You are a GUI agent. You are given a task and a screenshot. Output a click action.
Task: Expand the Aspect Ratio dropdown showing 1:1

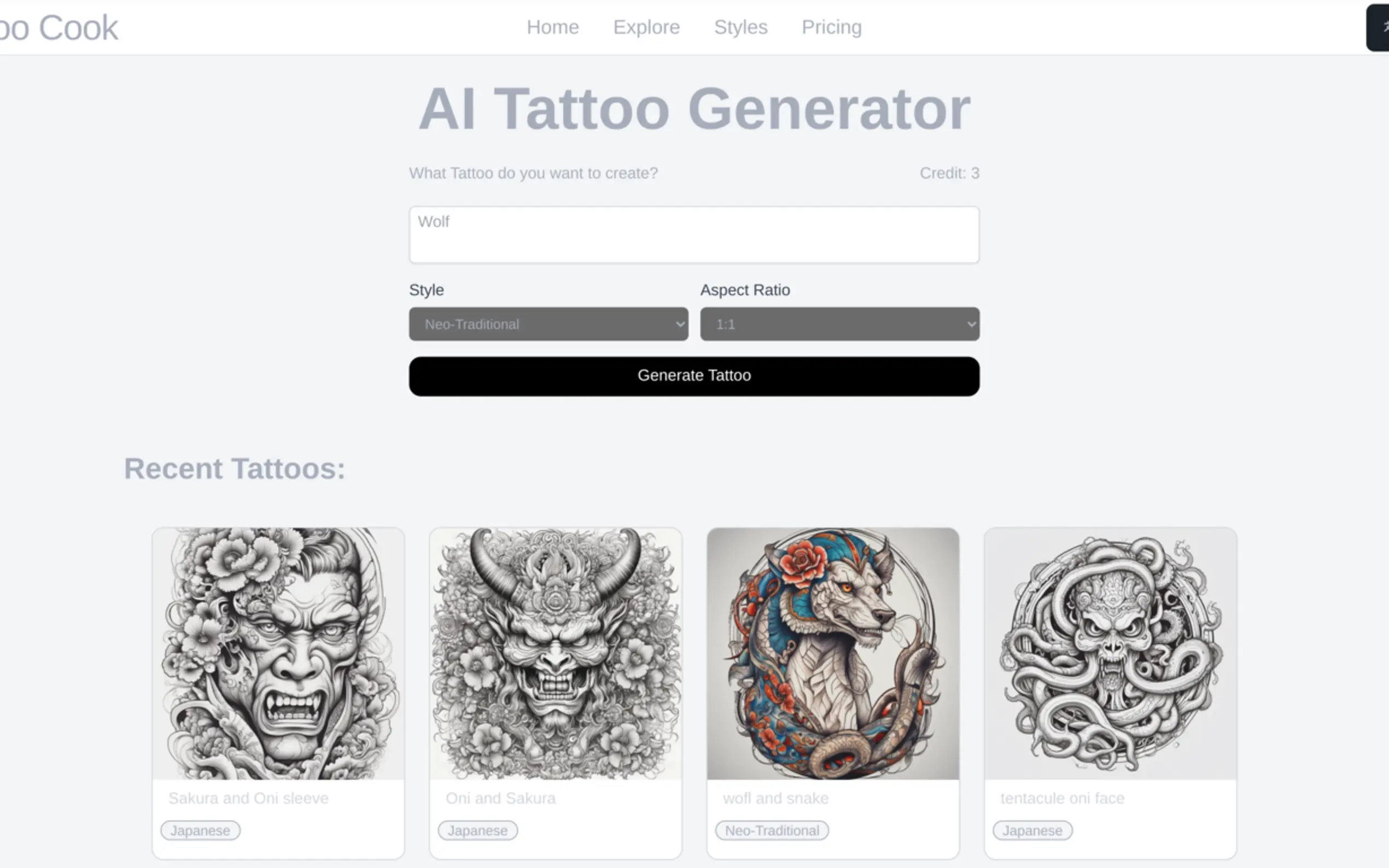839,324
